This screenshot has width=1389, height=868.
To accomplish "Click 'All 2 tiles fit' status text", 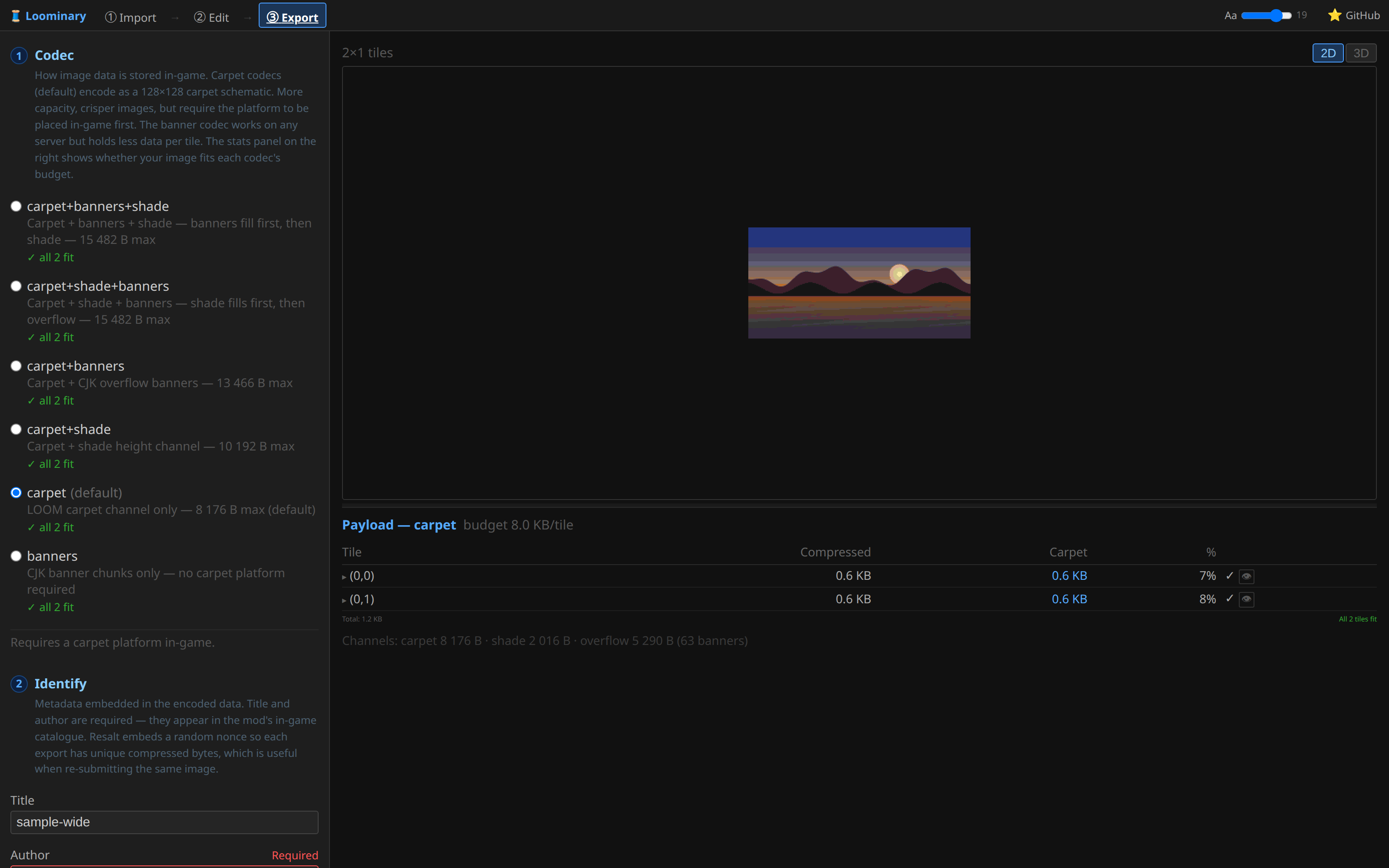I will point(1357,619).
